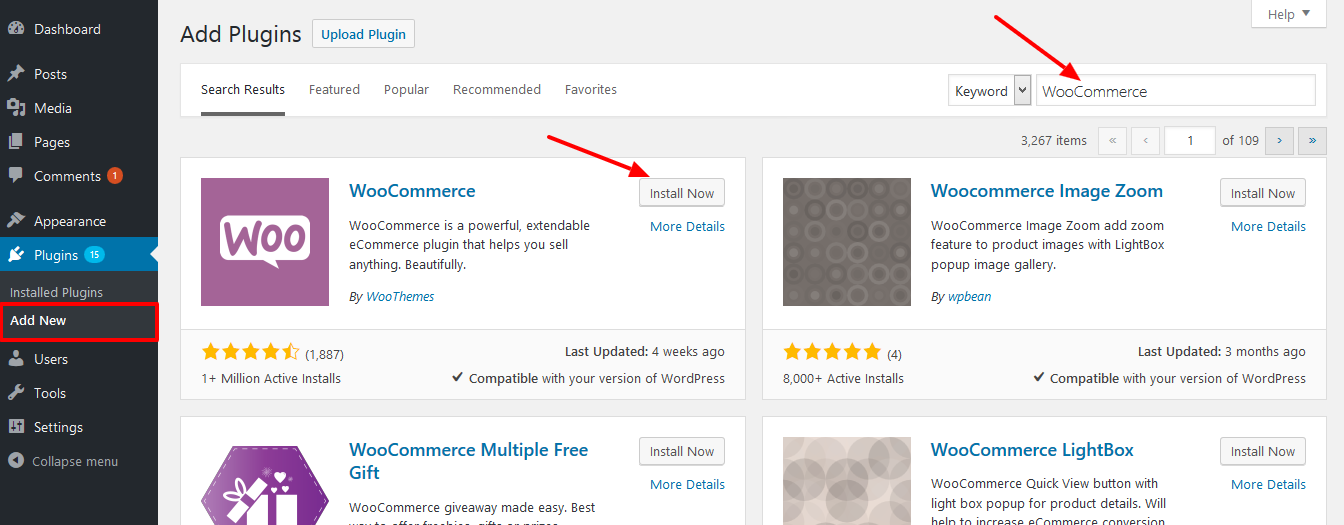The height and width of the screenshot is (525, 1344).
Task: Click the Comments speech bubble icon
Action: point(16,176)
